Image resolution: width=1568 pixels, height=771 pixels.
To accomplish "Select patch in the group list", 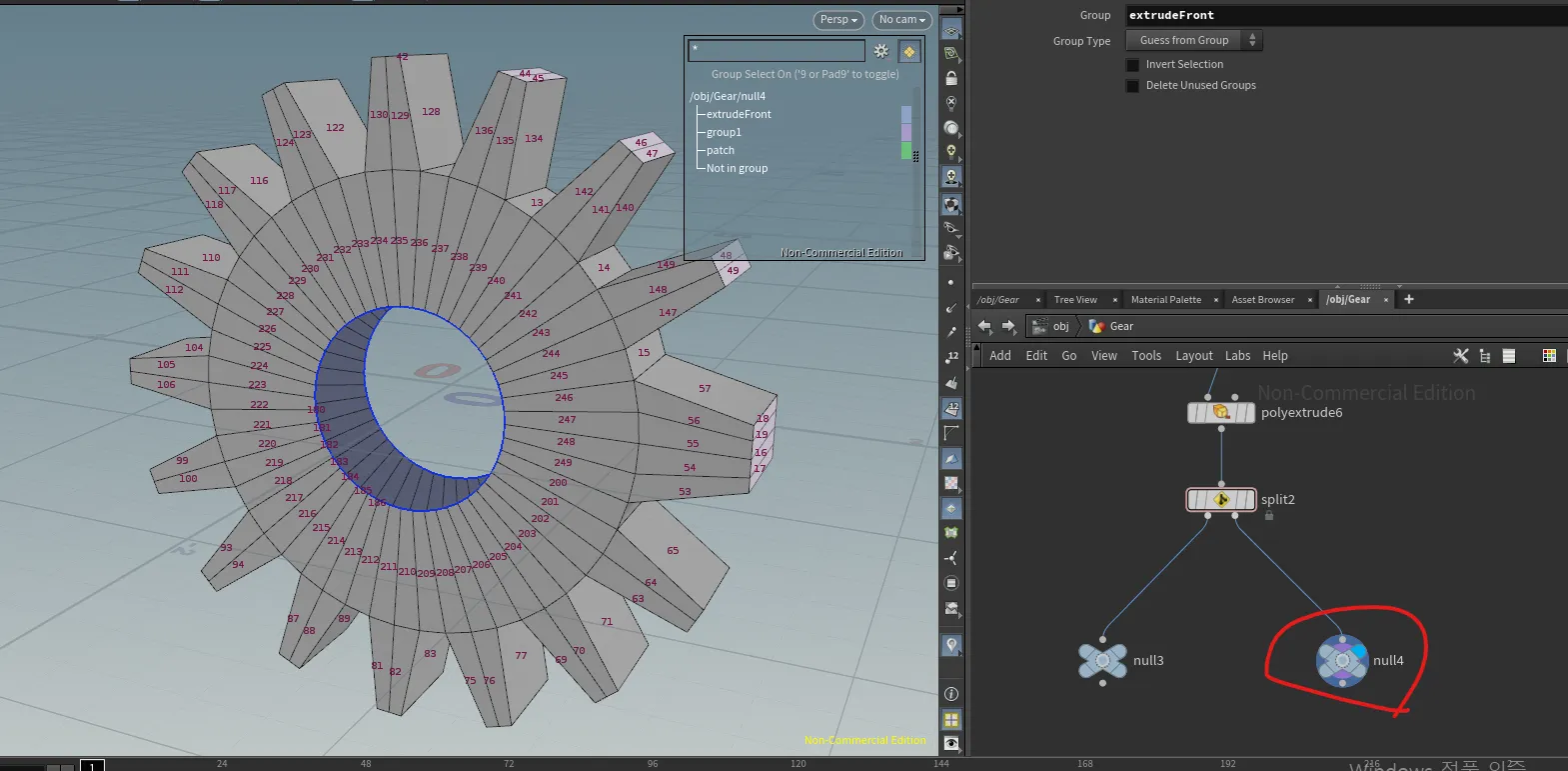I will [720, 150].
